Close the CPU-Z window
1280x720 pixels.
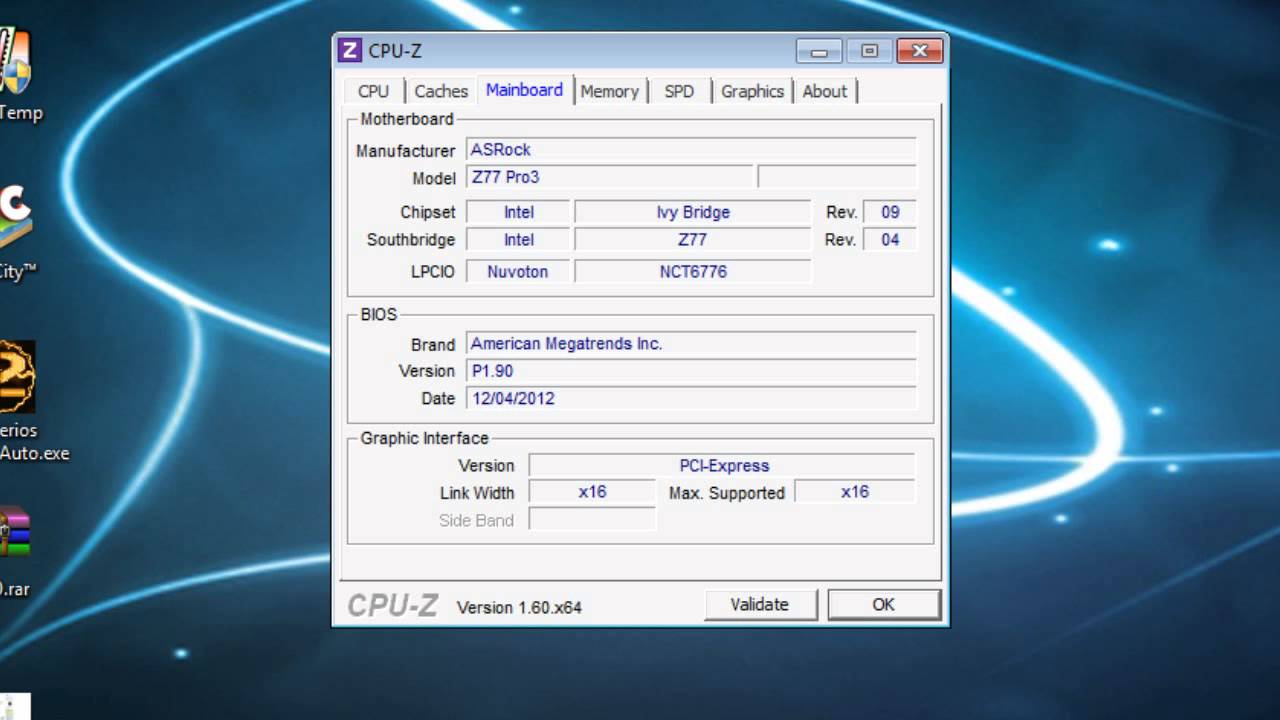(920, 51)
